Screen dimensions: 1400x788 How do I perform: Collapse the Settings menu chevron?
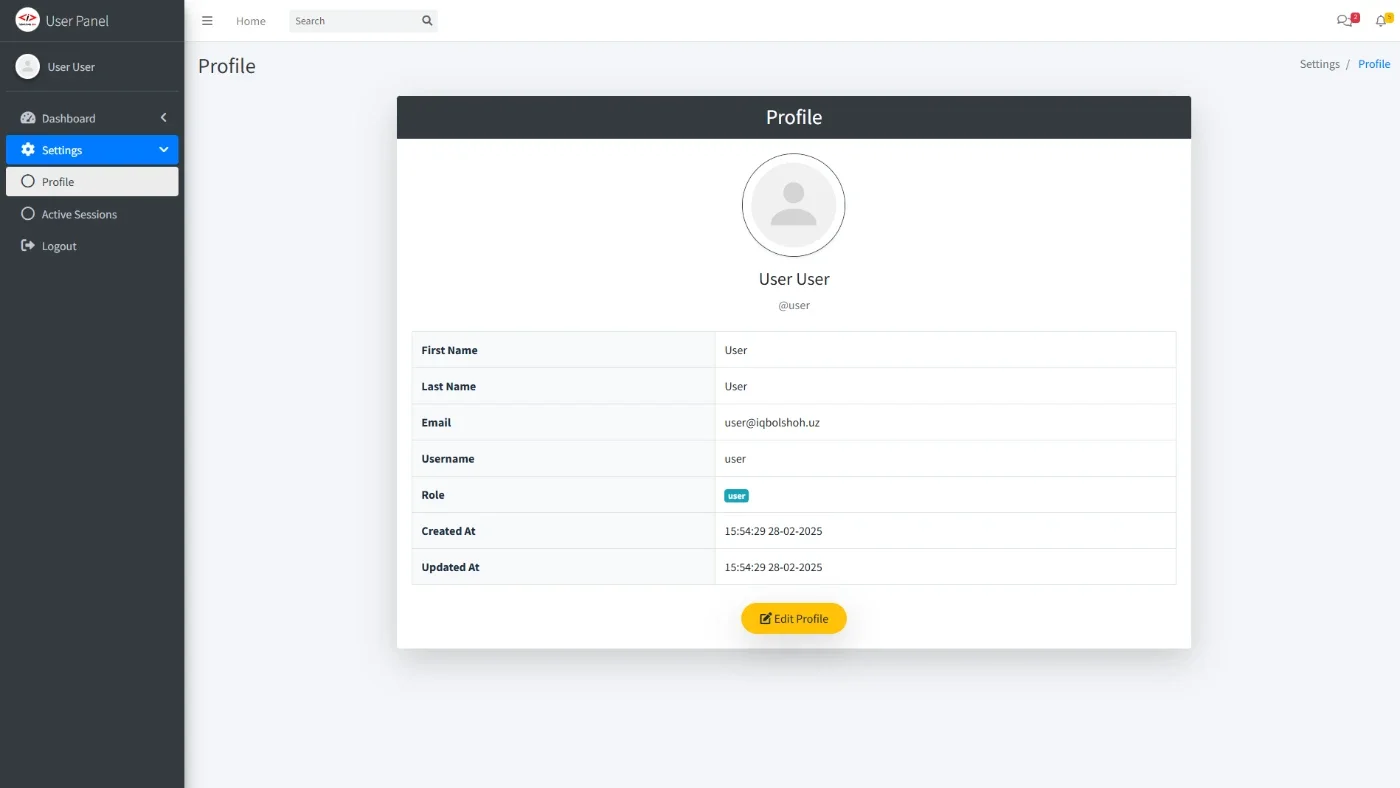164,150
